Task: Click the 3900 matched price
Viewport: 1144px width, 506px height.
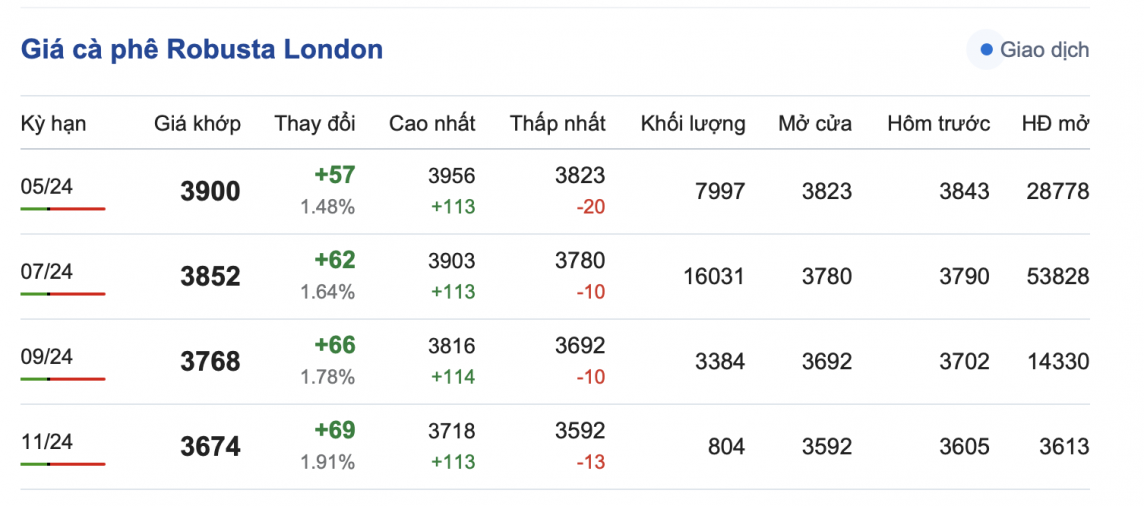Action: [x=210, y=191]
